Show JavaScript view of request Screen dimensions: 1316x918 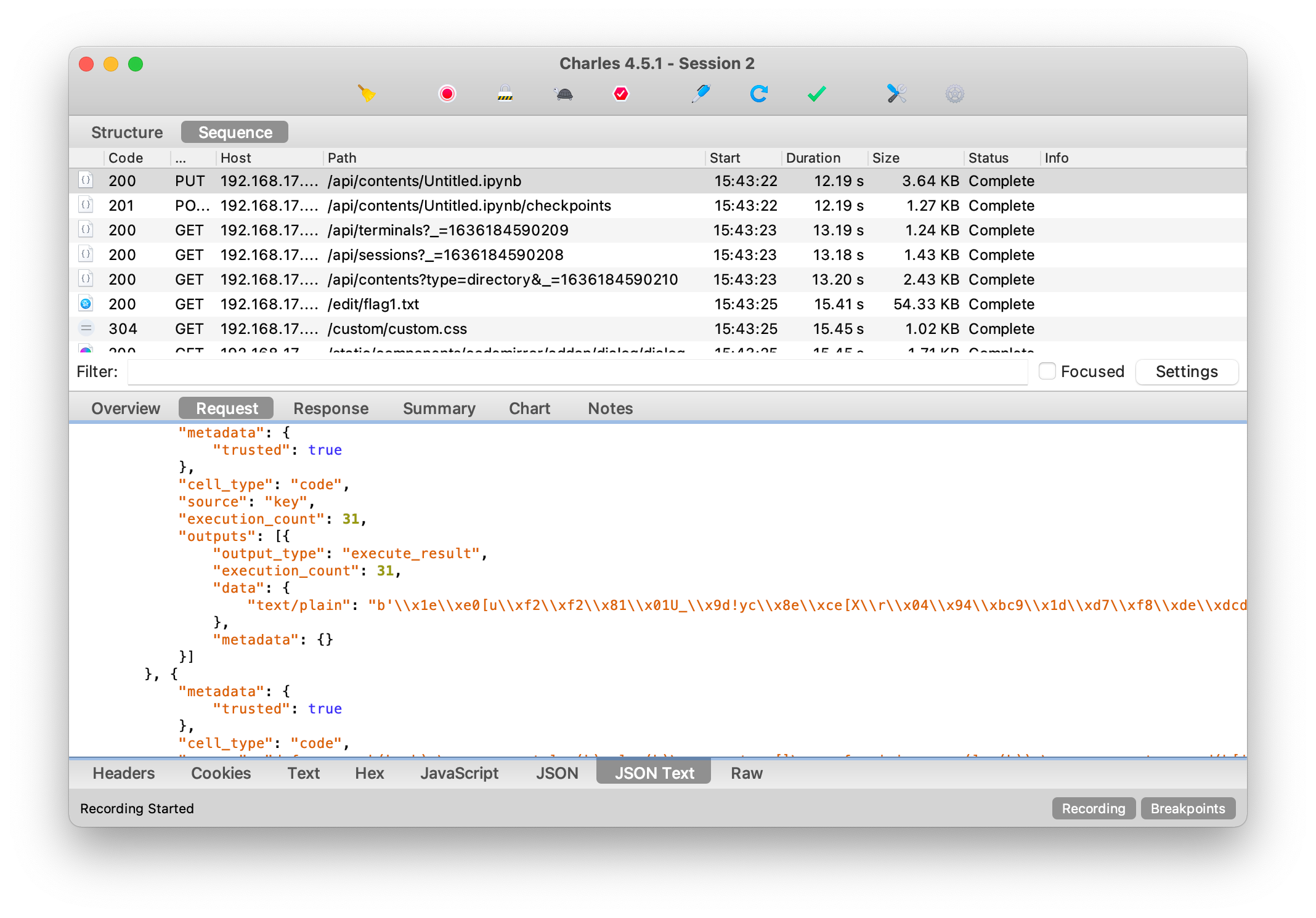pos(460,773)
